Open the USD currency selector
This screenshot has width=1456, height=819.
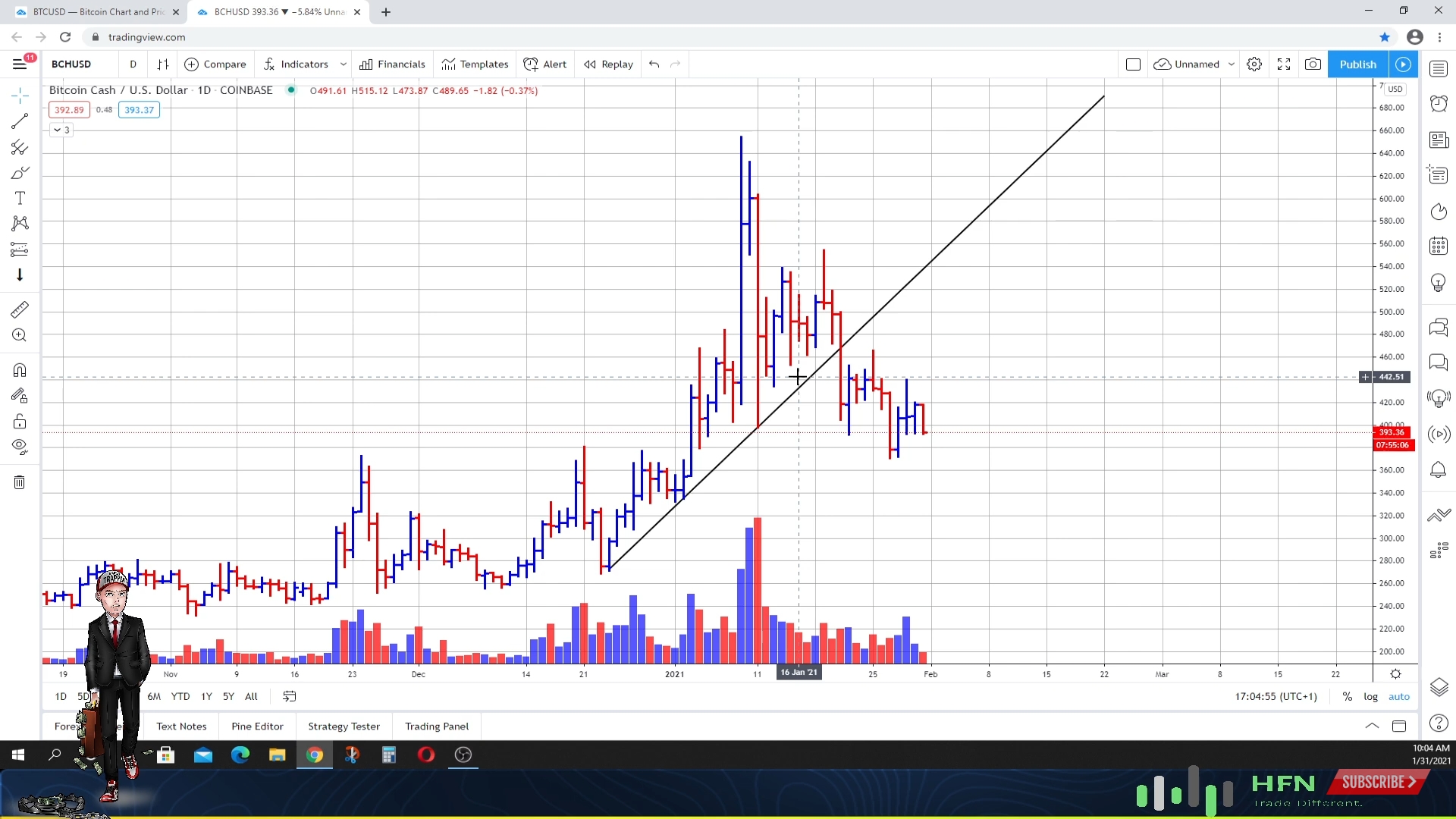(1395, 89)
